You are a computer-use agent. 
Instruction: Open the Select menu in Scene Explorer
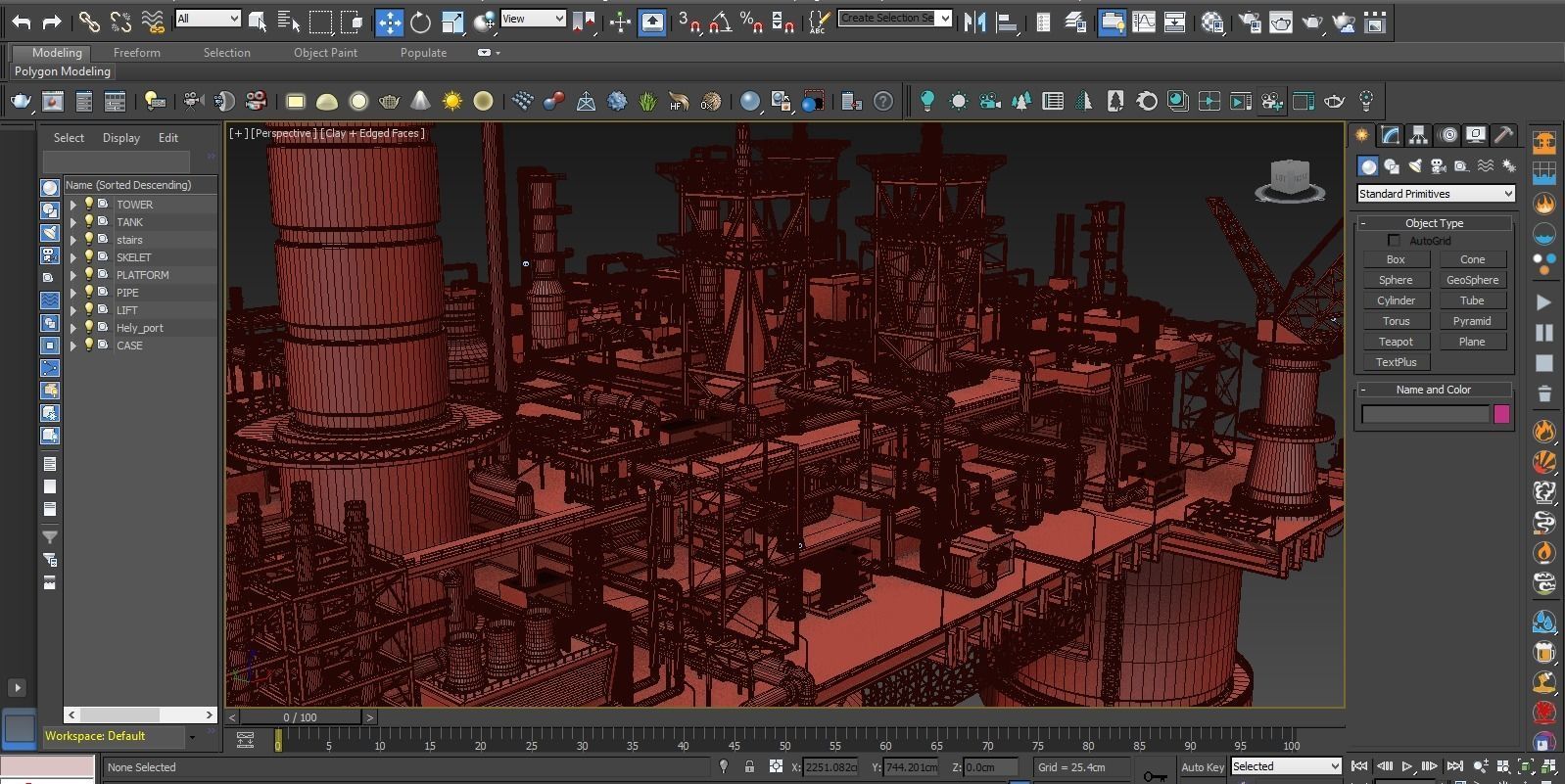[x=69, y=138]
